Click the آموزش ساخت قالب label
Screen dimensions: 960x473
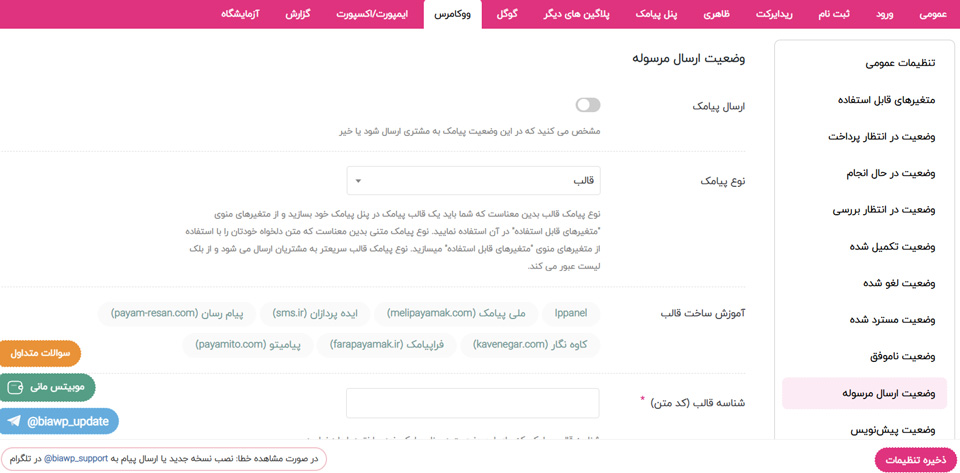703,313
